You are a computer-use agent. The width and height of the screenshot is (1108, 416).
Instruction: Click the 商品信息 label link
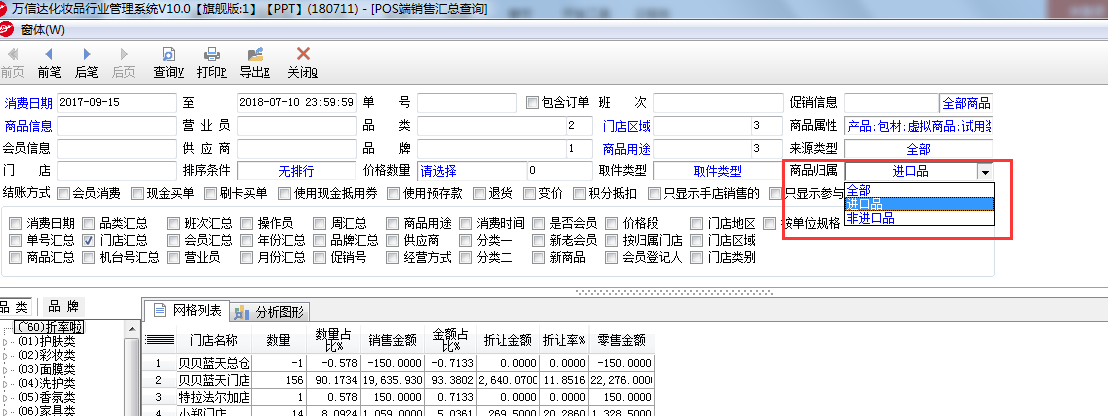[28, 126]
